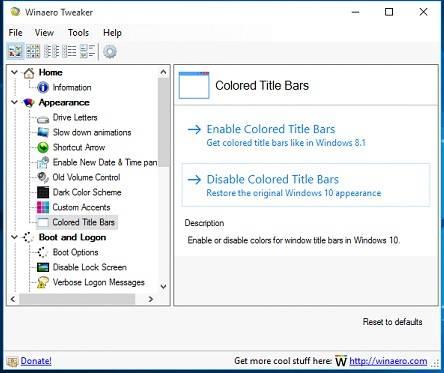Click Reset to defaults

(392, 322)
